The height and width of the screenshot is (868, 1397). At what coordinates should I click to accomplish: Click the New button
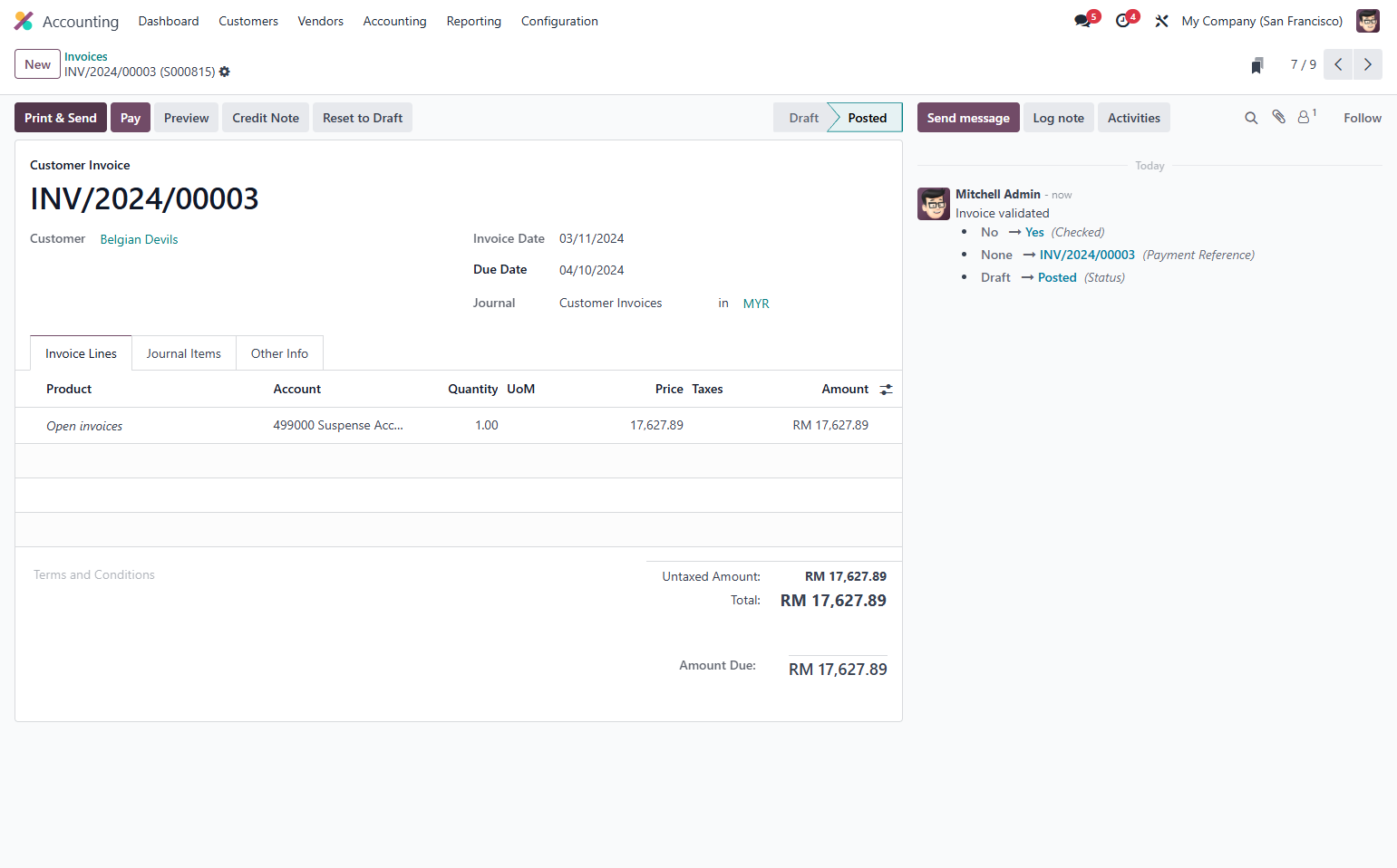click(38, 64)
